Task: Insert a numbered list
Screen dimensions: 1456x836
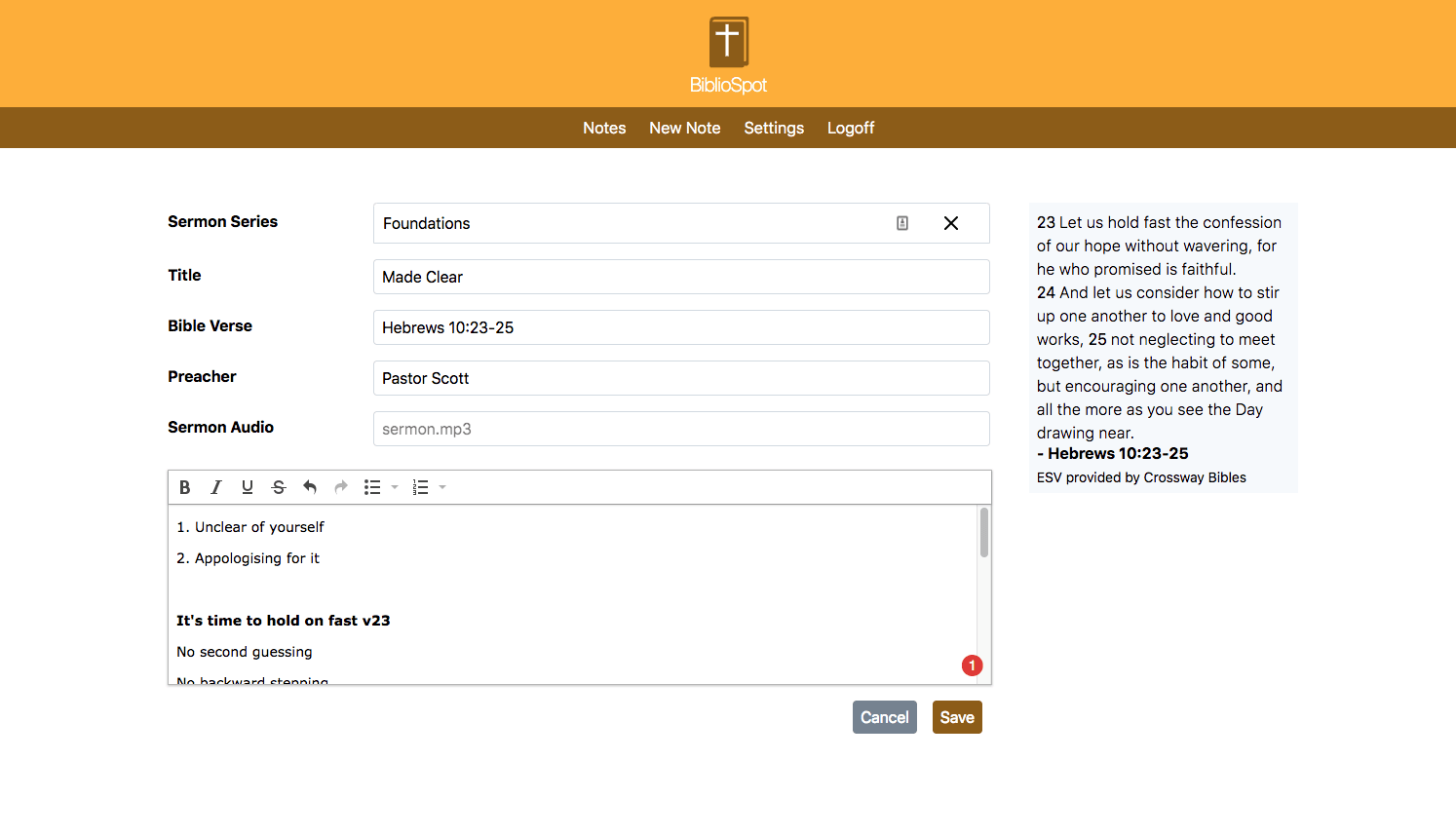Action: [420, 487]
